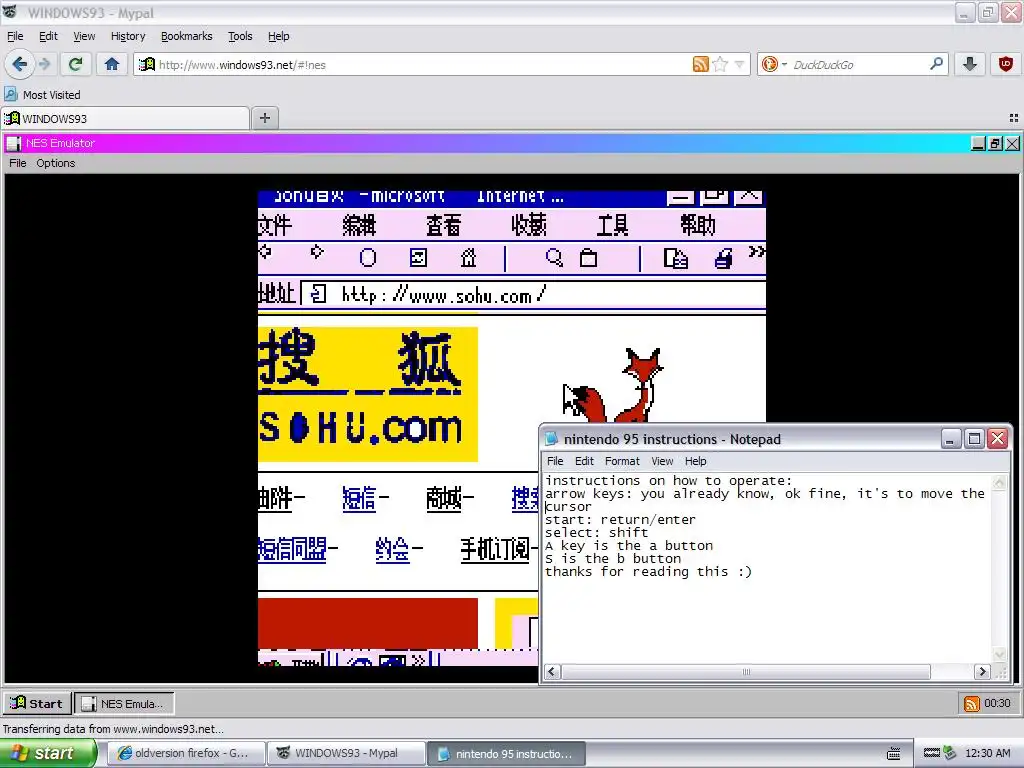The width and height of the screenshot is (1024, 768).
Task: Click the search magnifier in emulated browser
Action: click(x=554, y=258)
